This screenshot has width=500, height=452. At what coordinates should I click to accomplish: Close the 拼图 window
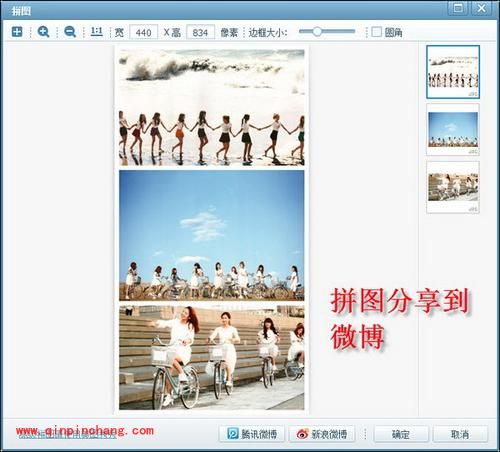[481, 8]
